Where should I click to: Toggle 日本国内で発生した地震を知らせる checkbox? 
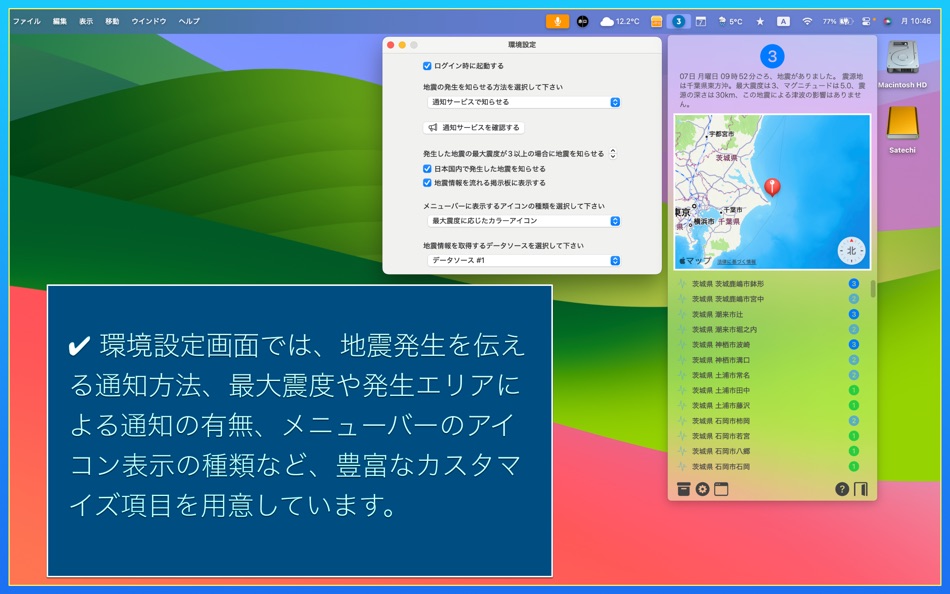(x=427, y=169)
